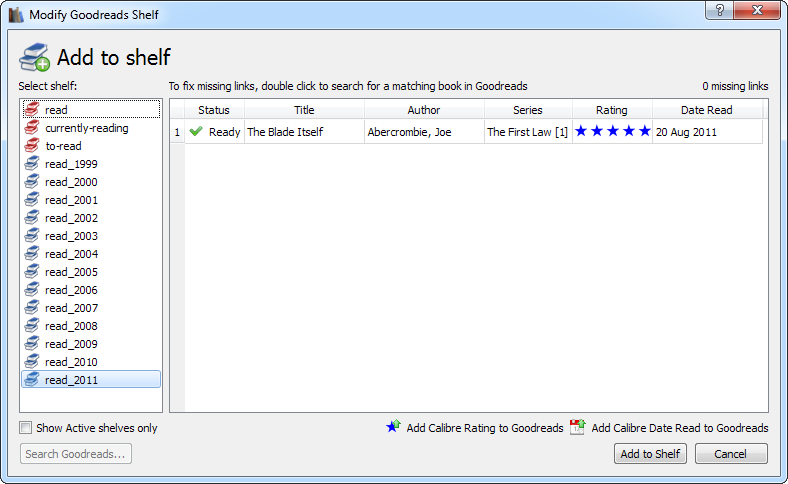Viewport: 788px width, 484px height.
Task: Click the 20 Aug 2011 date cell
Action: (708, 132)
